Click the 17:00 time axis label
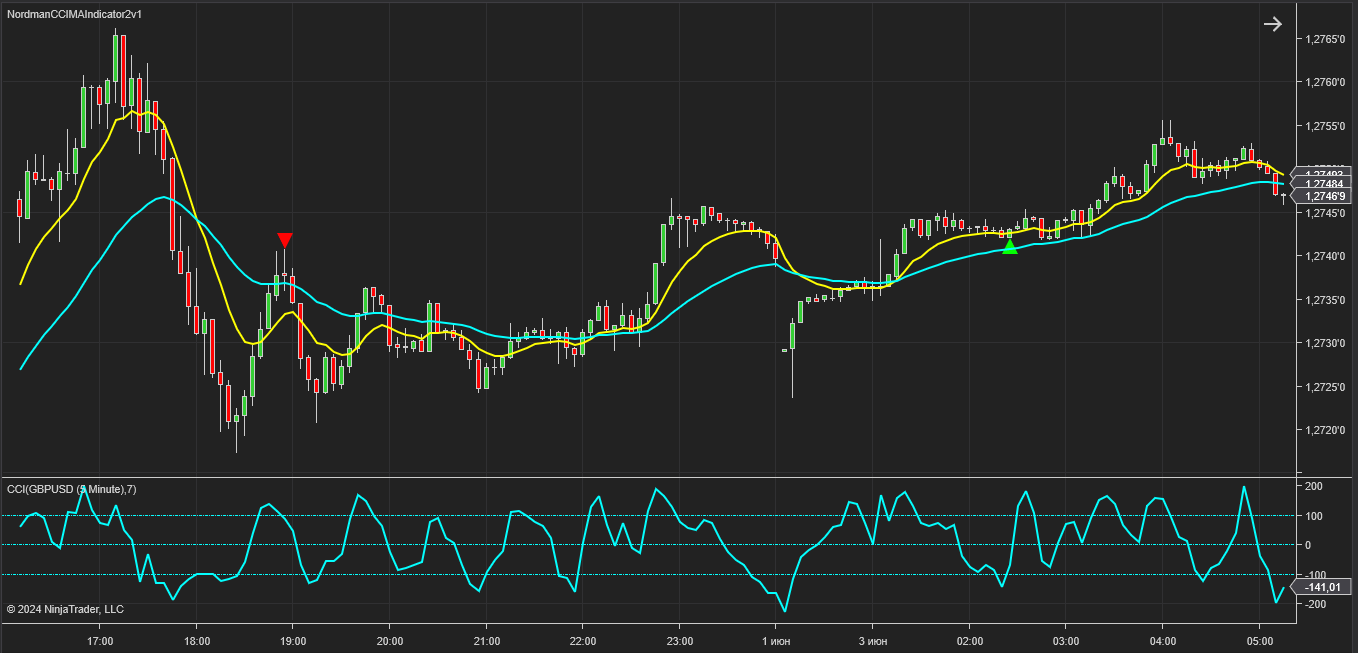 click(x=100, y=641)
